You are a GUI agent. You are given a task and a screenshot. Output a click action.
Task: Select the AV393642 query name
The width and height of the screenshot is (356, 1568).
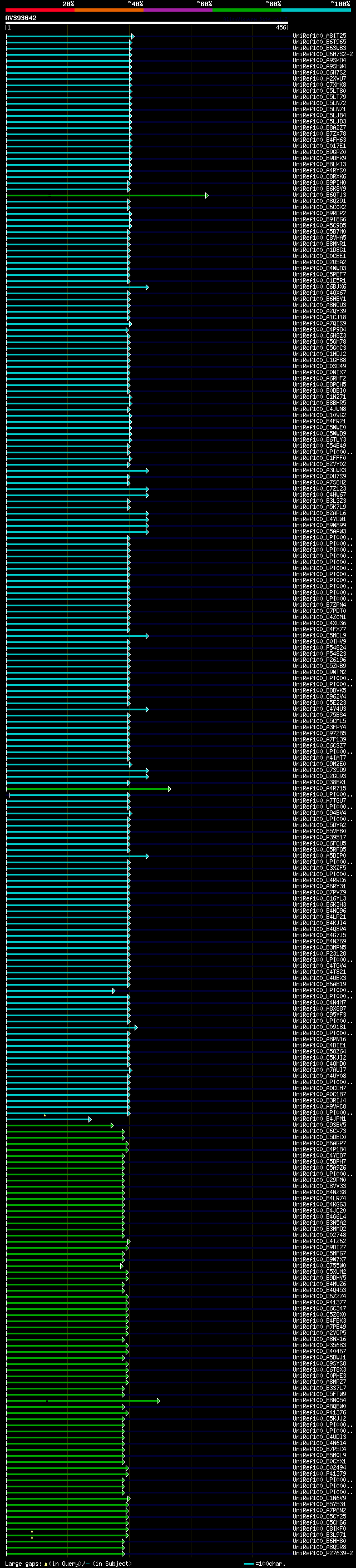tap(21, 18)
